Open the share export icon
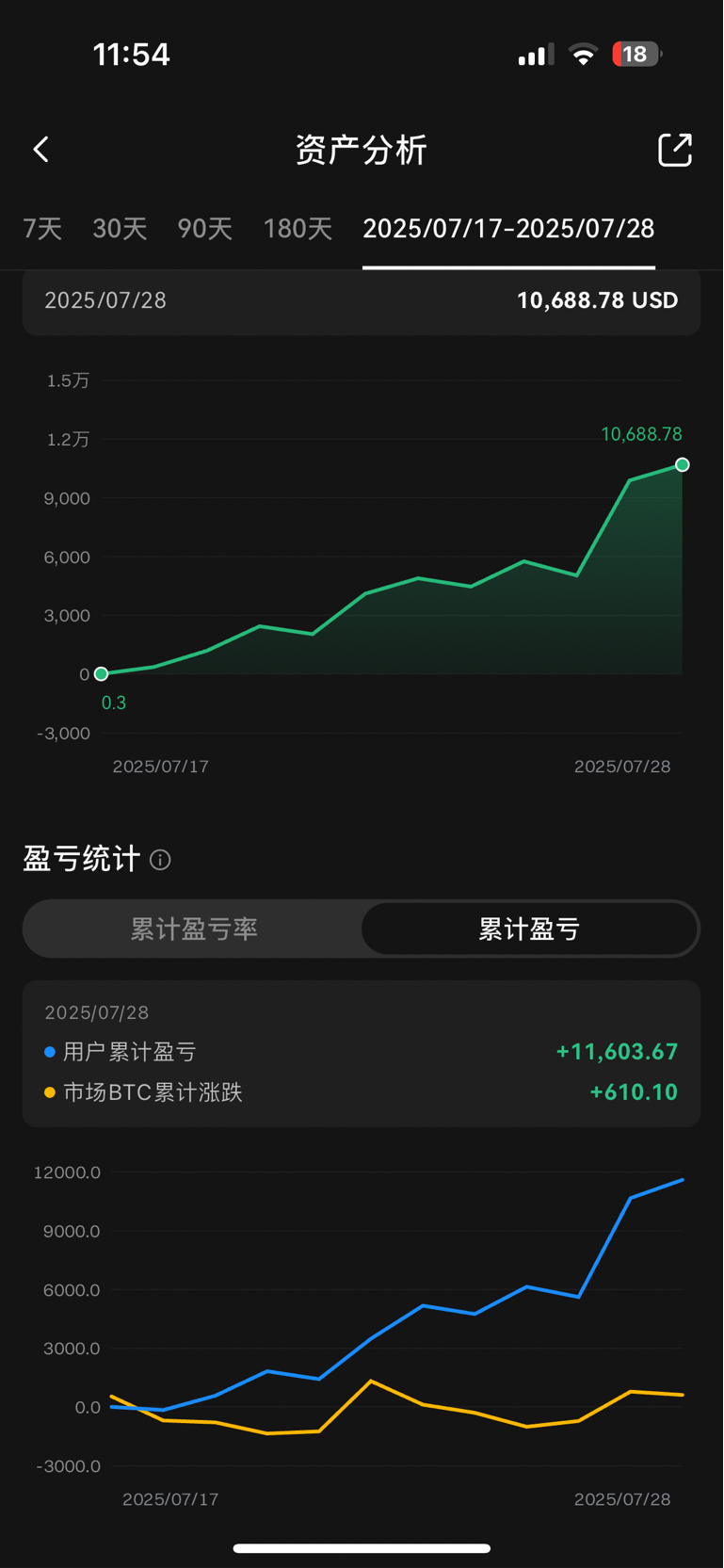The height and width of the screenshot is (1568, 724). (x=675, y=150)
